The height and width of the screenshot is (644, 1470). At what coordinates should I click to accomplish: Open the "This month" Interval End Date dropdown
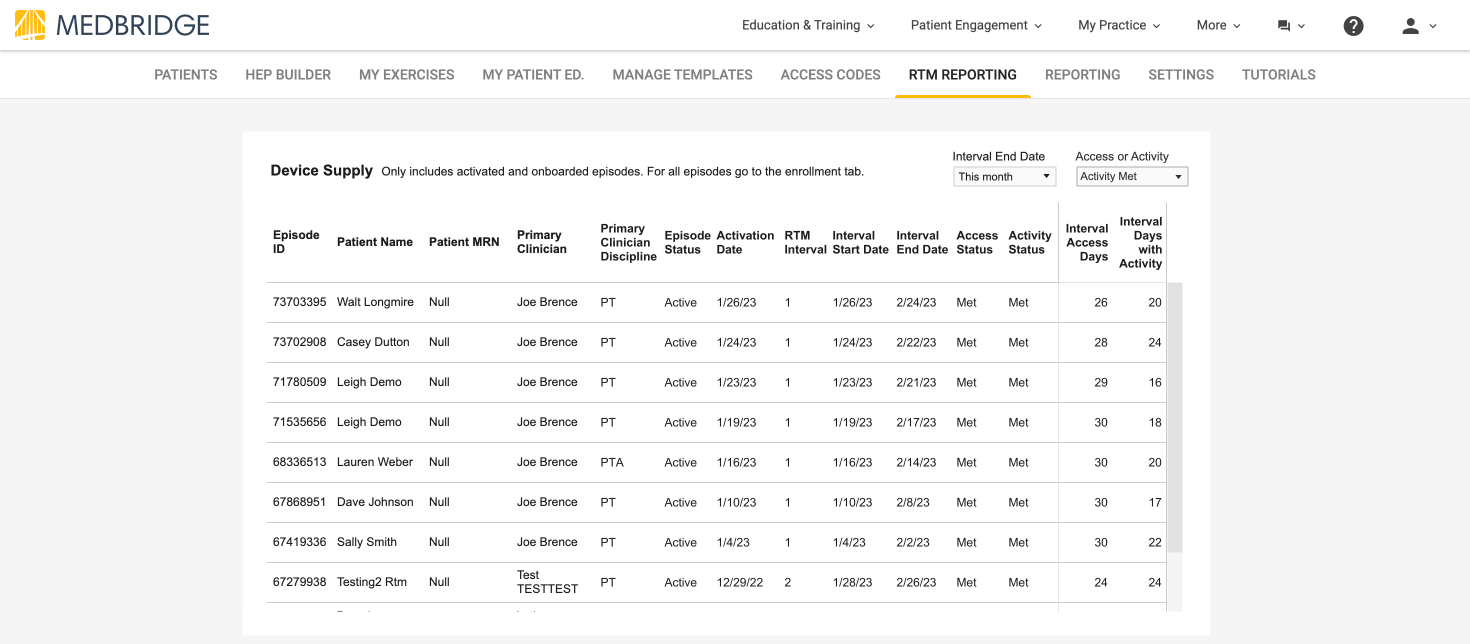(x=1004, y=176)
